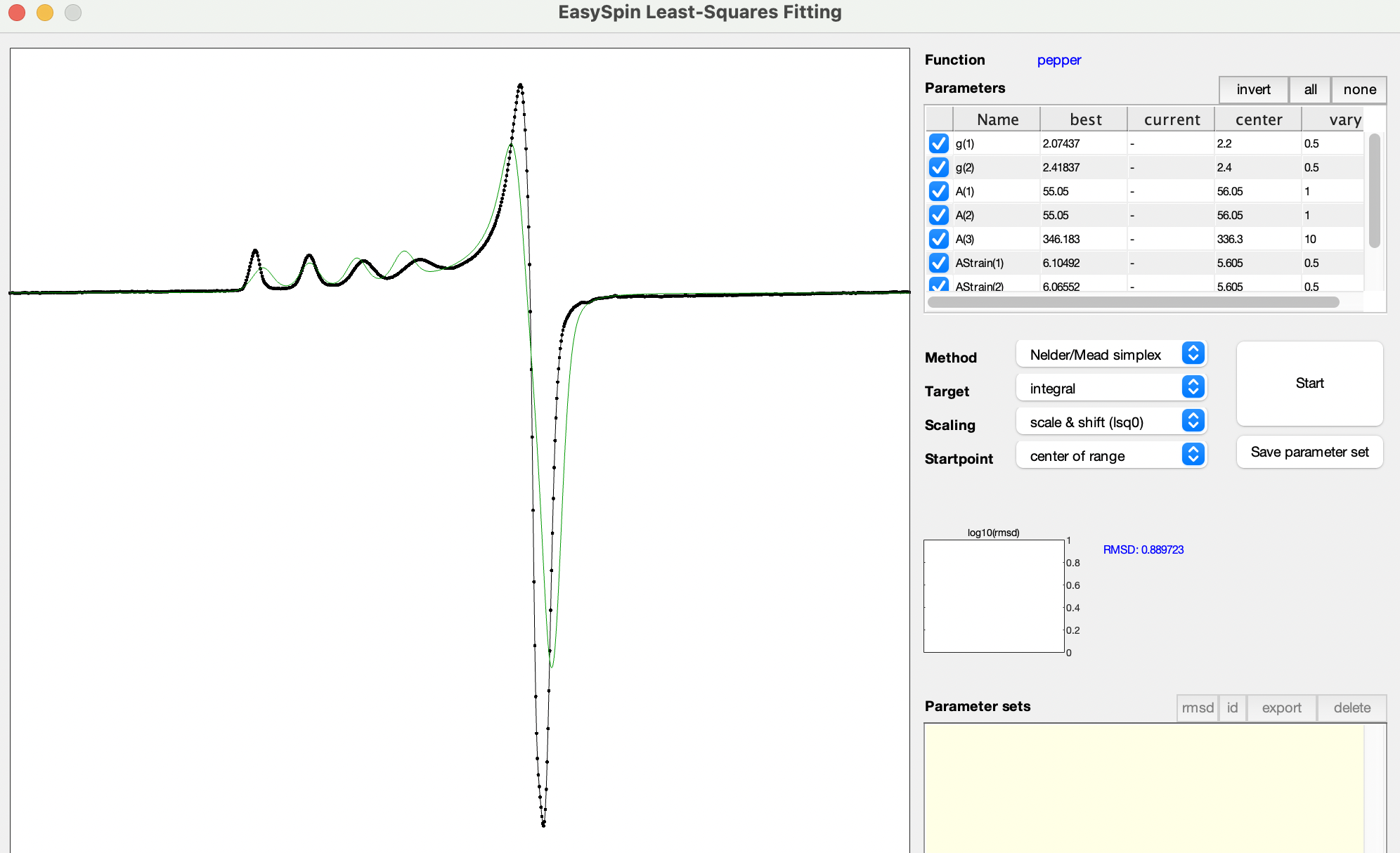The height and width of the screenshot is (853, 1400).
Task: Select best value 2.07437 for g(1)
Action: pyautogui.click(x=1084, y=143)
